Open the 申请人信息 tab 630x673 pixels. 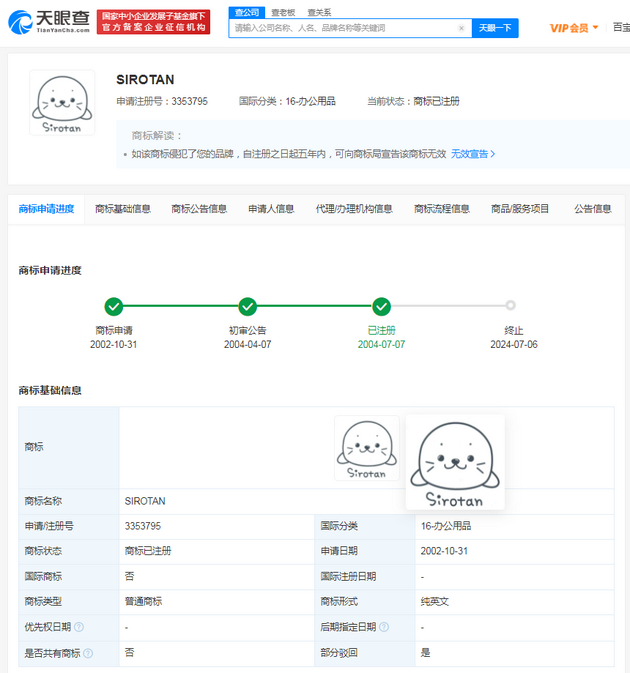[271, 209]
